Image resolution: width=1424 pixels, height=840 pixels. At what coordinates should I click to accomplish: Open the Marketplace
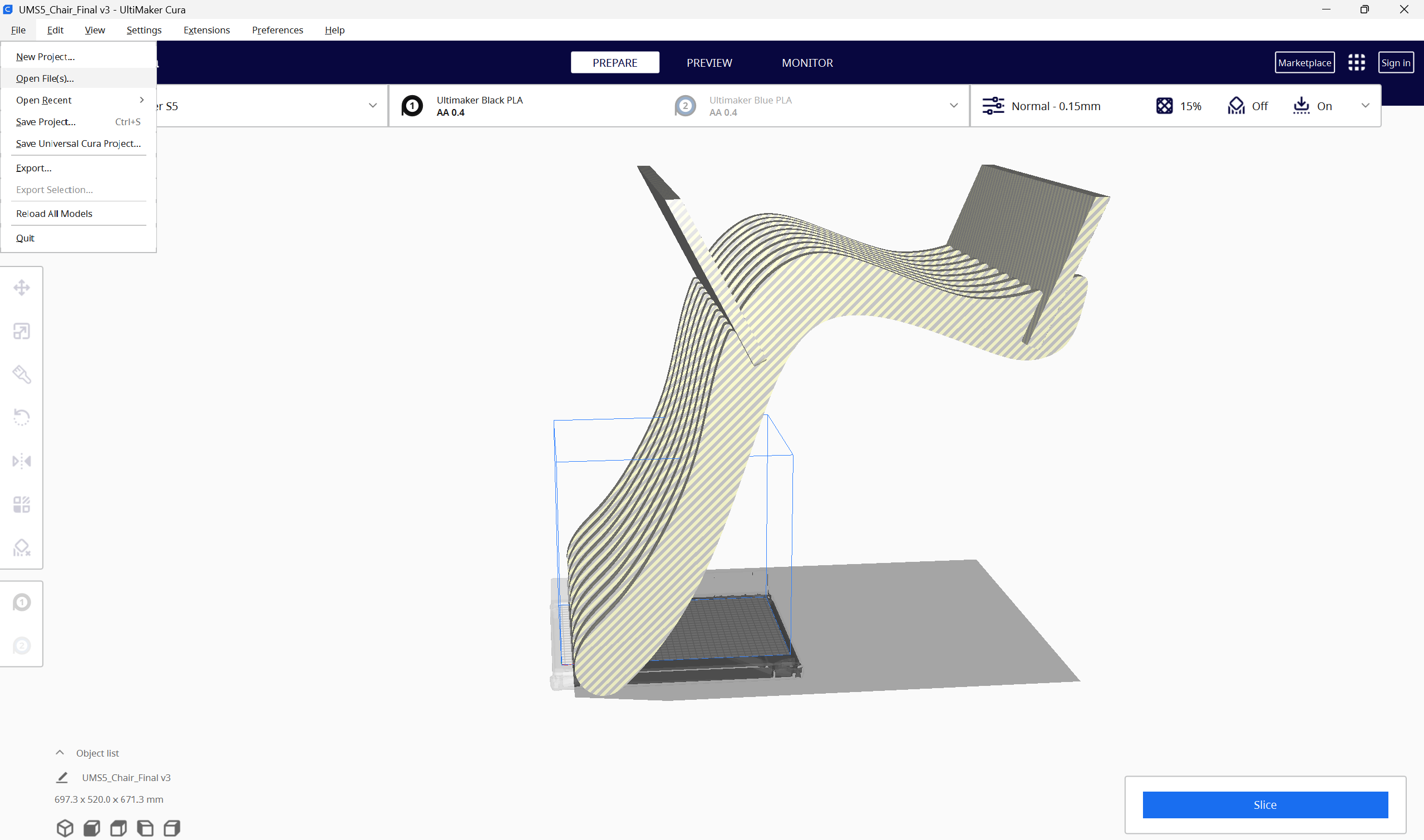coord(1304,62)
